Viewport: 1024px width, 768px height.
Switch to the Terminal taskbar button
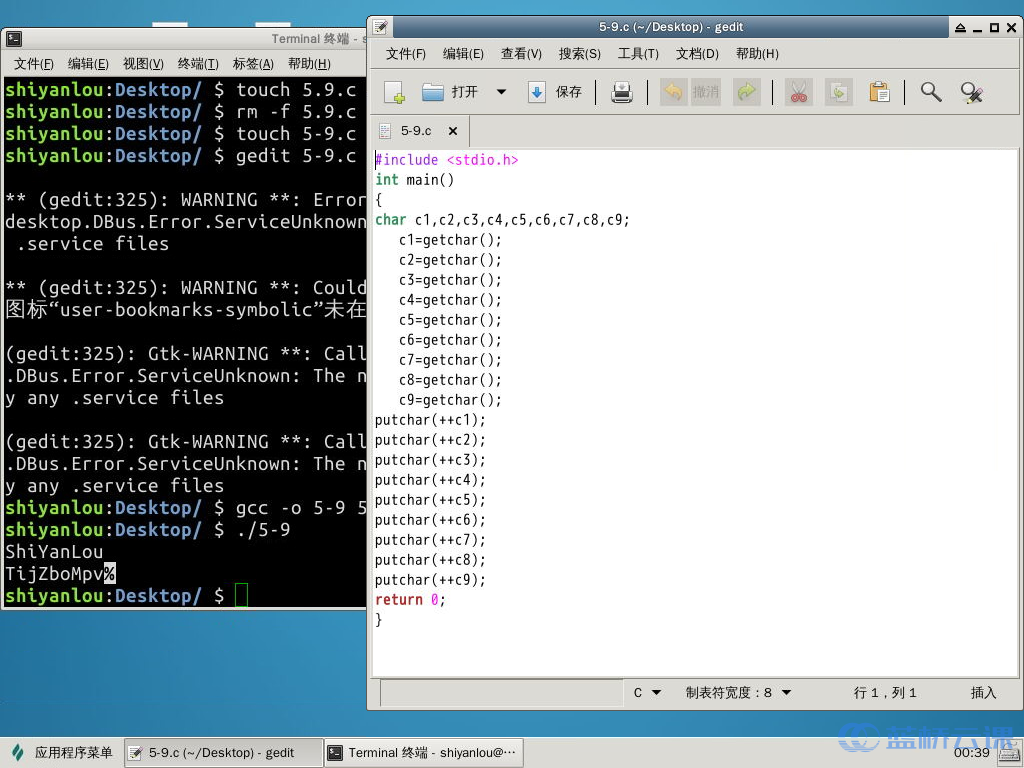(424, 752)
